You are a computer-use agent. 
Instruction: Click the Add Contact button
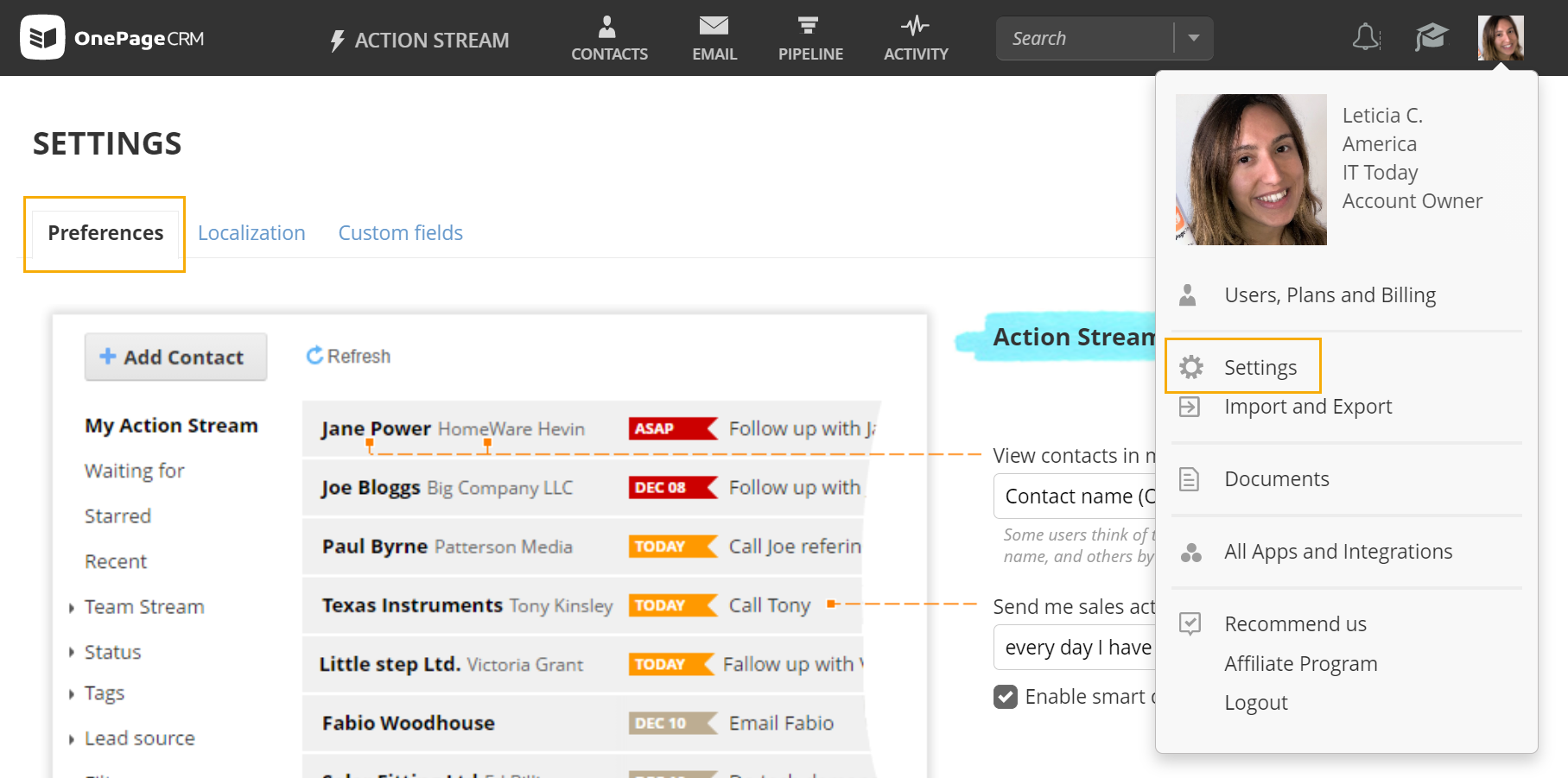(x=175, y=357)
